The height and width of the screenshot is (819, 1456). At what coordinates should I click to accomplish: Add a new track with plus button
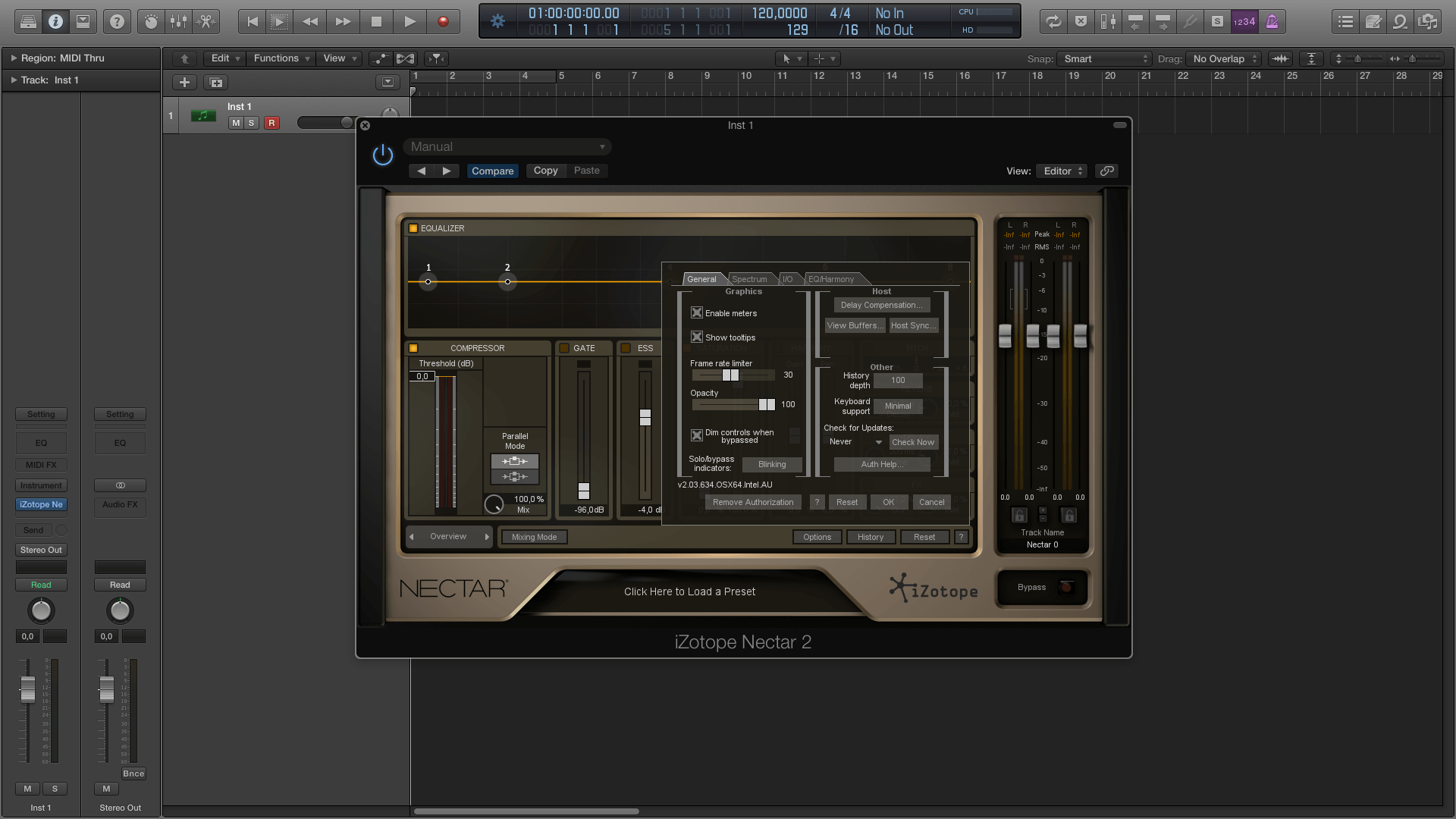(x=184, y=82)
